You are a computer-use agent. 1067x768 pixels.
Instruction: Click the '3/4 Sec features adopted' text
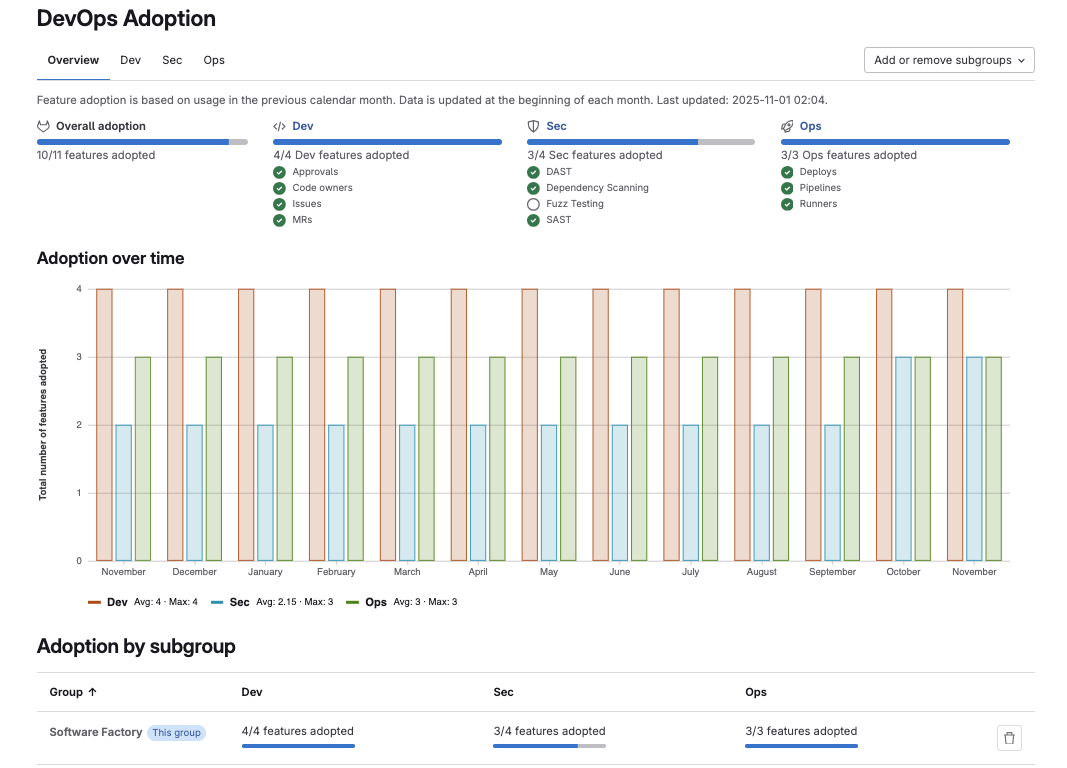(595, 155)
